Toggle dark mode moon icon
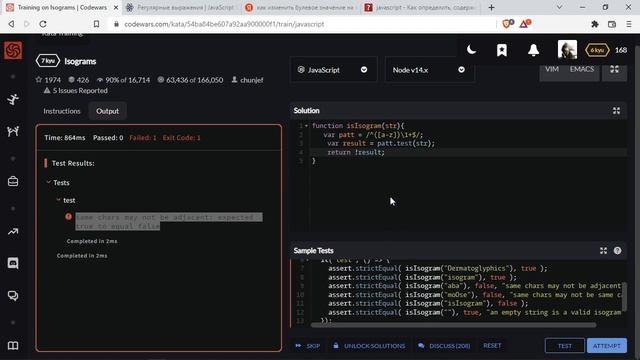Viewport: 640px width, 360px height. coord(471,50)
